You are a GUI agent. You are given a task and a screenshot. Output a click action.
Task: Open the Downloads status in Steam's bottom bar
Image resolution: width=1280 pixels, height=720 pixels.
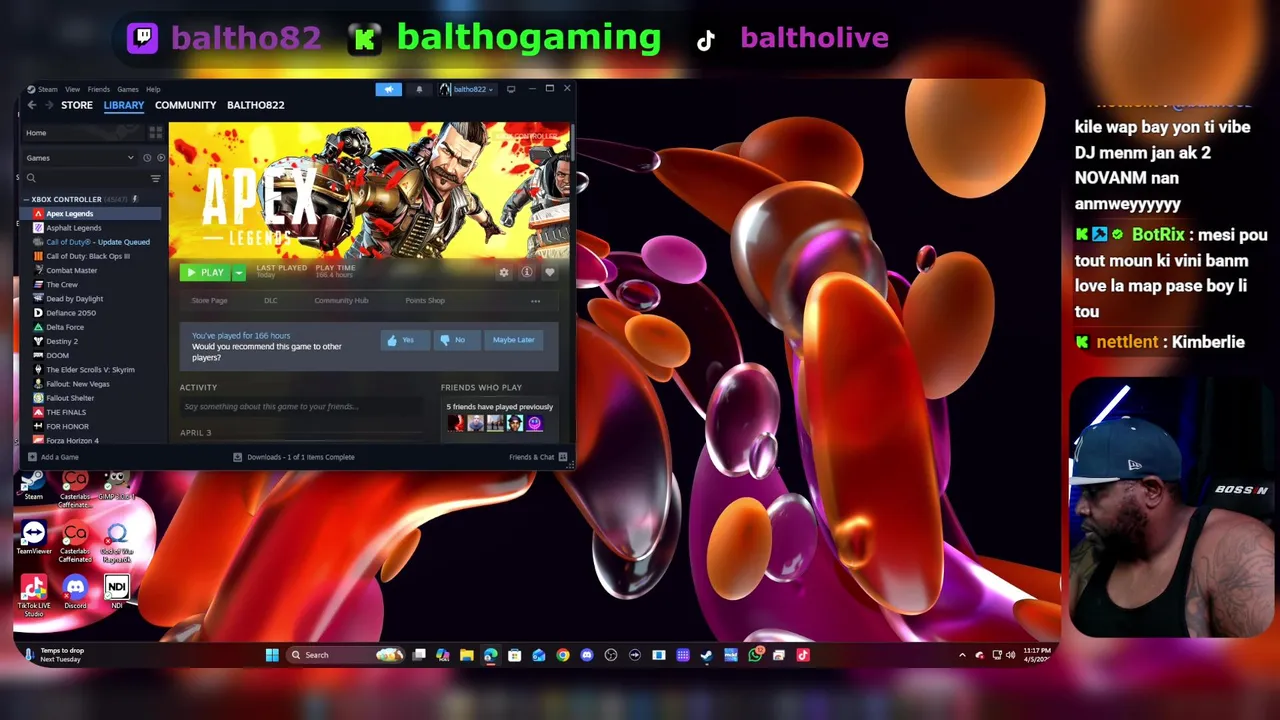pos(294,457)
